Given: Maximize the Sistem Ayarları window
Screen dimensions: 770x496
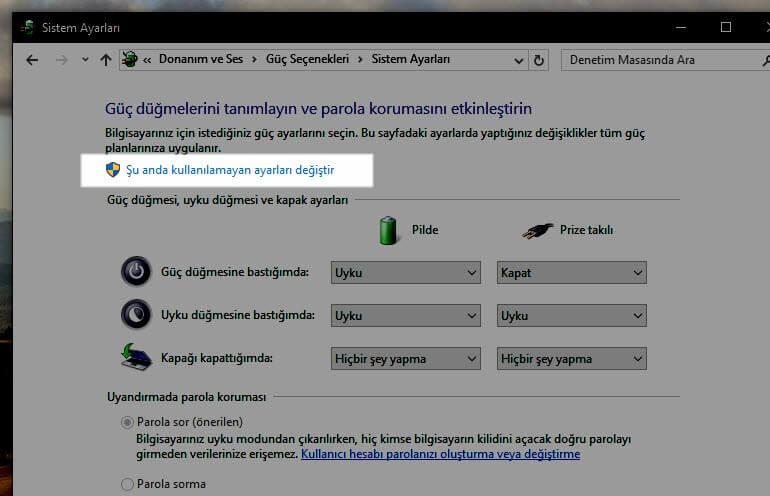Looking at the screenshot, I should [726, 28].
